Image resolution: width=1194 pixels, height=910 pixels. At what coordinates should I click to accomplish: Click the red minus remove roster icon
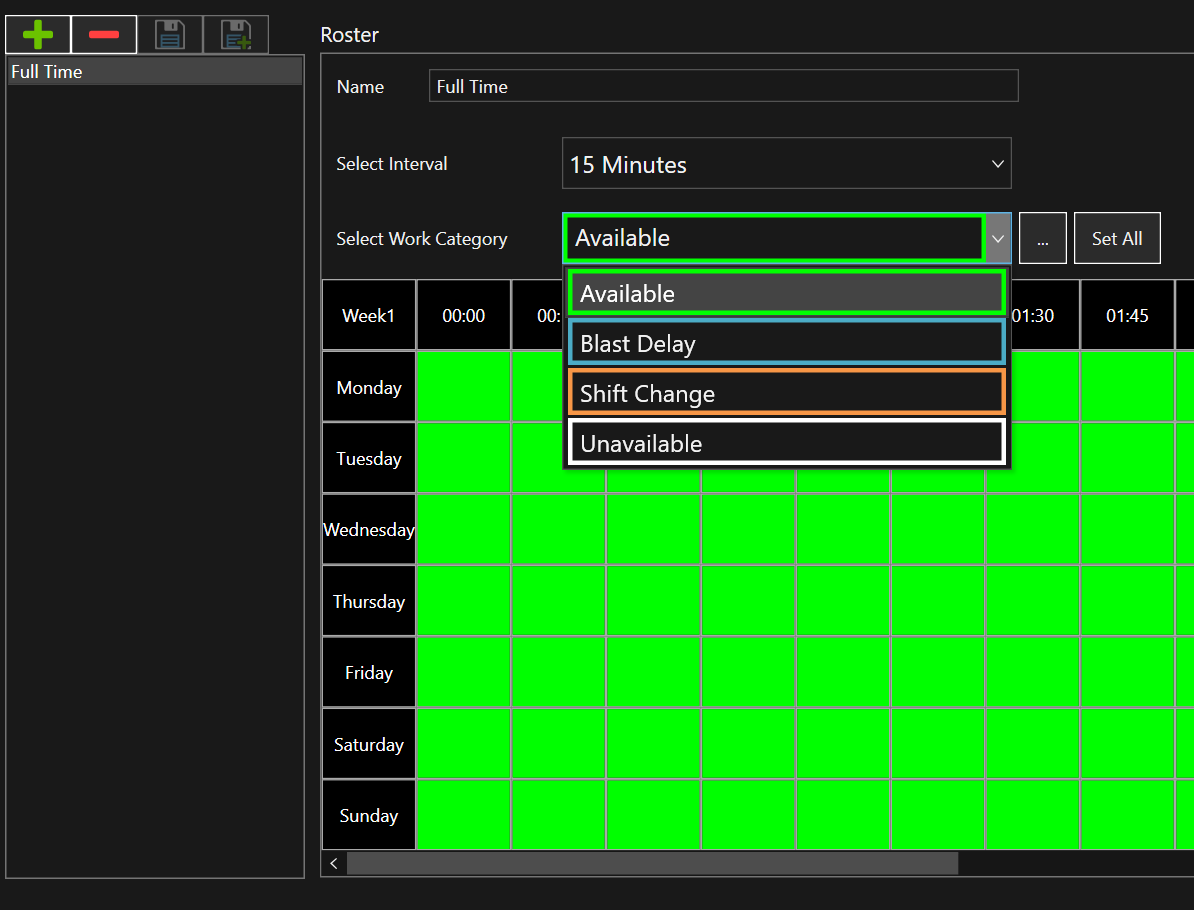pyautogui.click(x=104, y=35)
